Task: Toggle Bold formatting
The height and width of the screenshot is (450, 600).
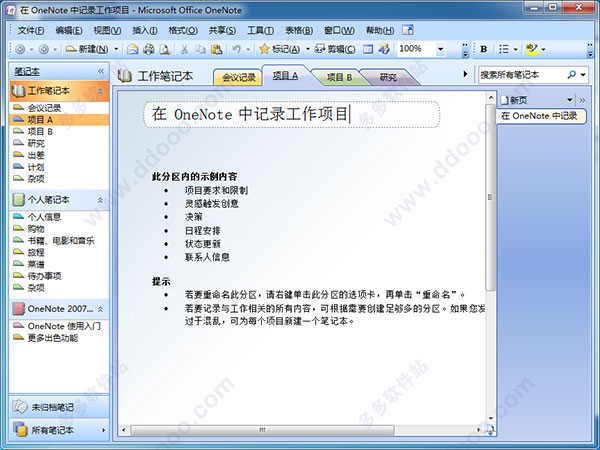Action: tap(484, 49)
